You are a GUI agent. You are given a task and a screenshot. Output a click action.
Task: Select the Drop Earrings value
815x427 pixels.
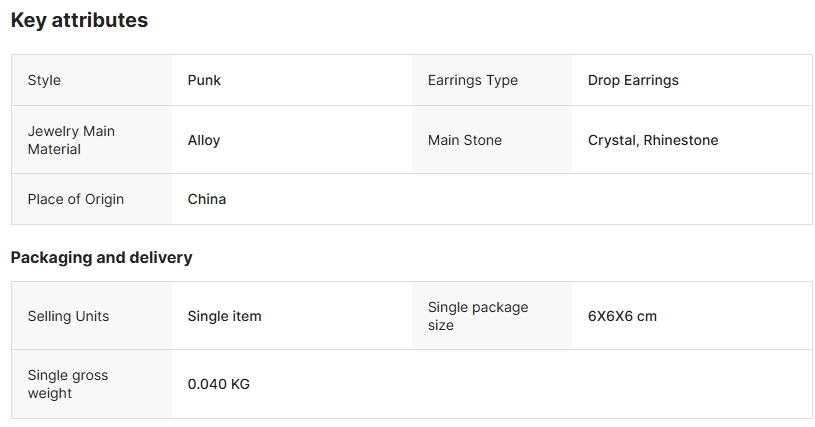coord(633,80)
